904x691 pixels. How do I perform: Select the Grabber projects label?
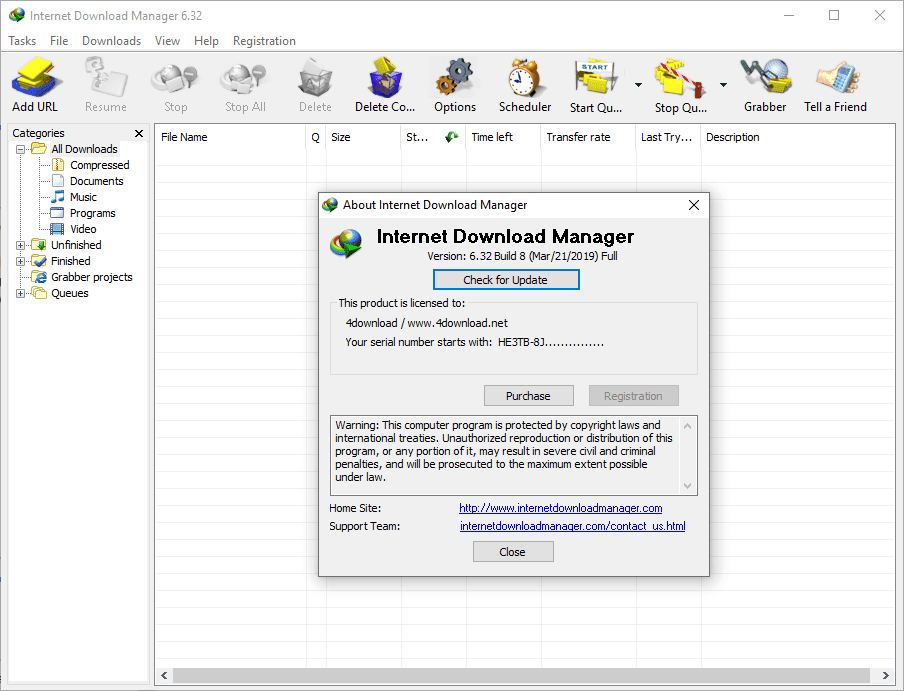[x=92, y=277]
